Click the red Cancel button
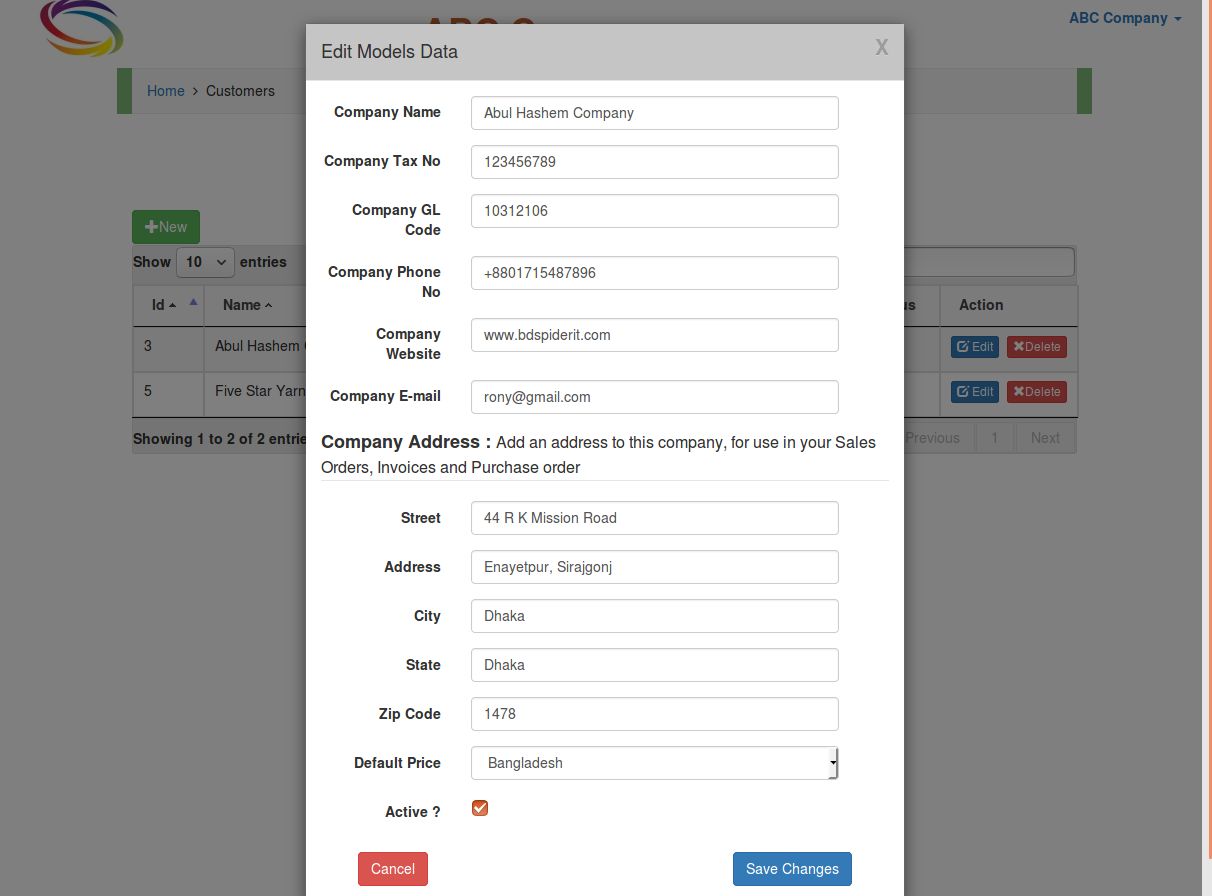 tap(393, 869)
